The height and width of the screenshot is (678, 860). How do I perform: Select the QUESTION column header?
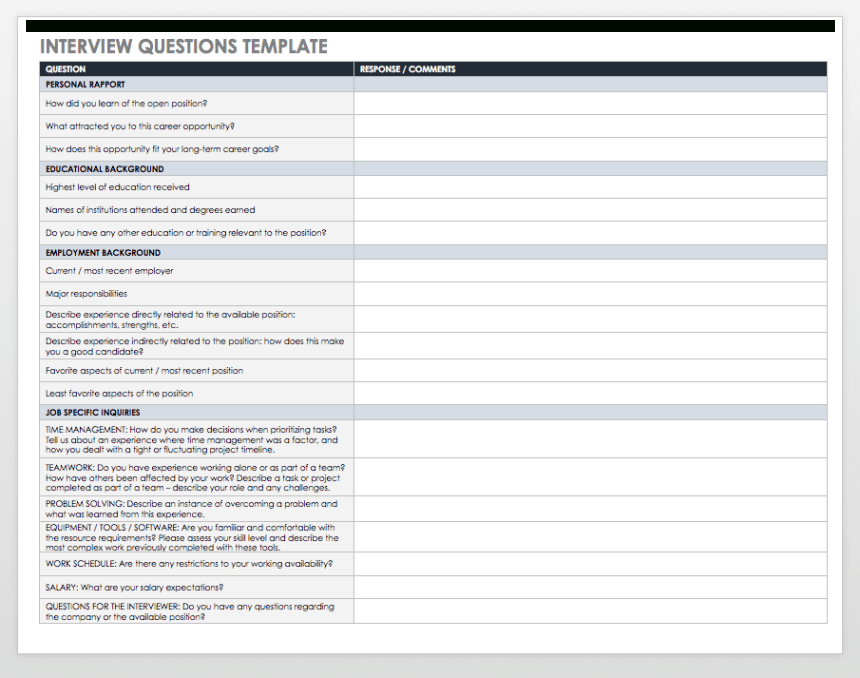[196, 69]
